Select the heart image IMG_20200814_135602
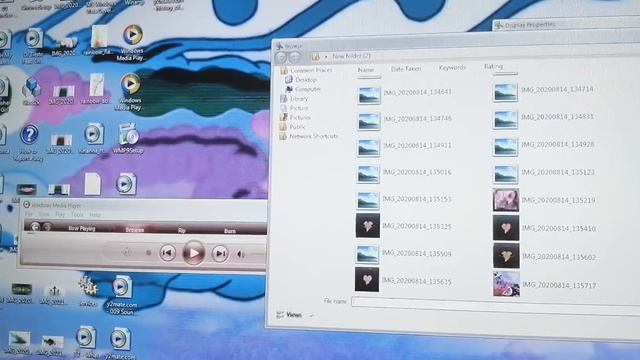 coord(506,256)
